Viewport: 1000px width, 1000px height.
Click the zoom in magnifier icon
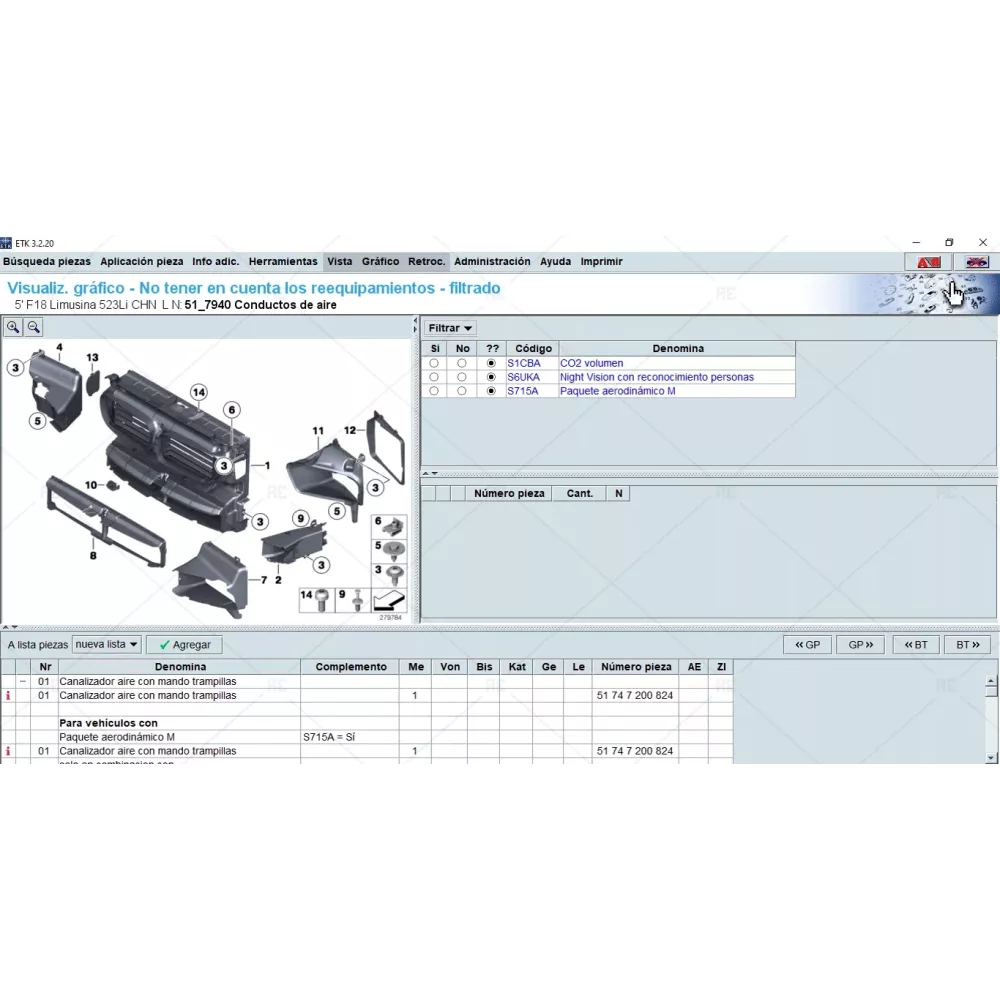click(14, 327)
